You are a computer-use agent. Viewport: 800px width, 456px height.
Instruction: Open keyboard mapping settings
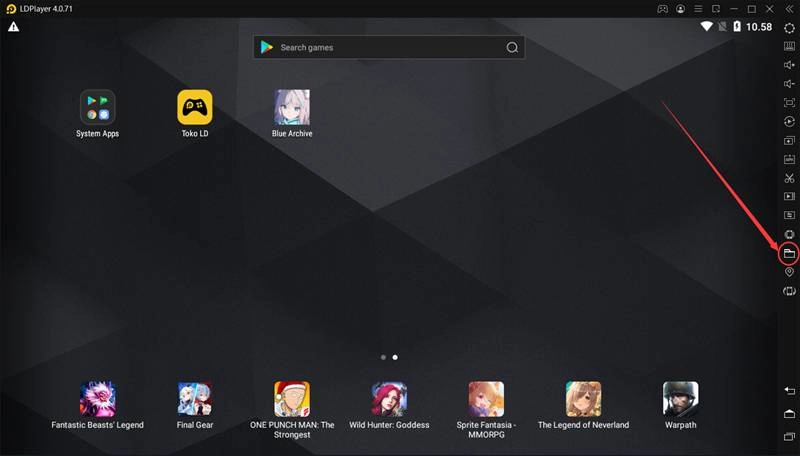789,46
